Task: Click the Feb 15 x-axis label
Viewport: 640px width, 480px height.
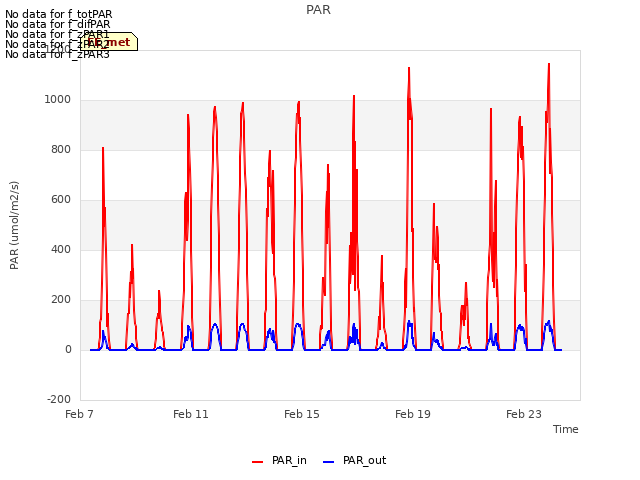Action: 302,414
